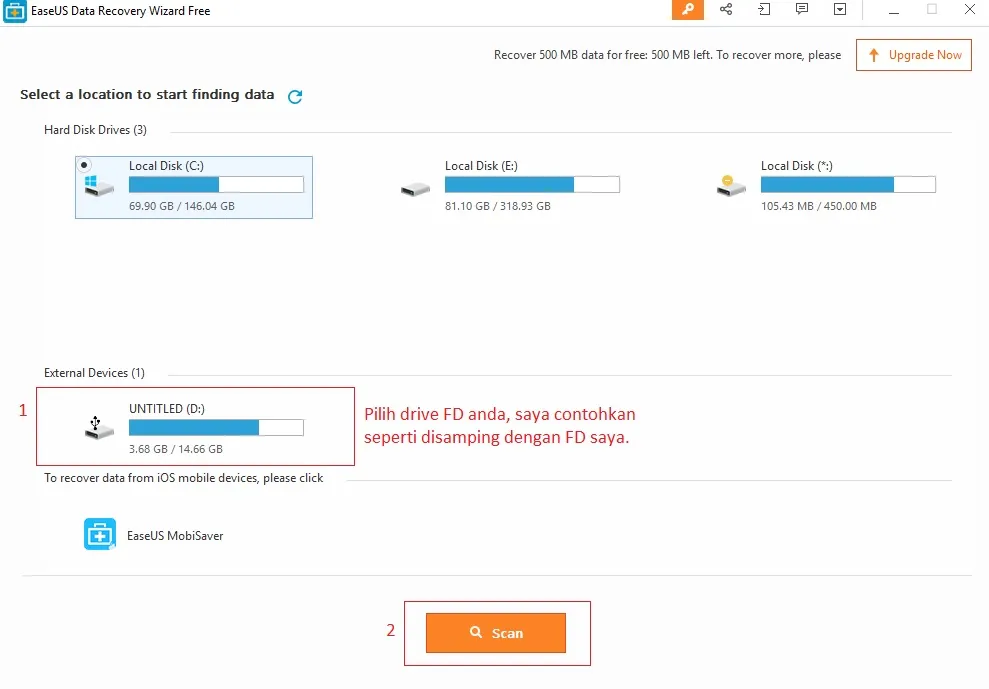
Task: Open the dropdown menu in the title bar
Action: pyautogui.click(x=839, y=9)
